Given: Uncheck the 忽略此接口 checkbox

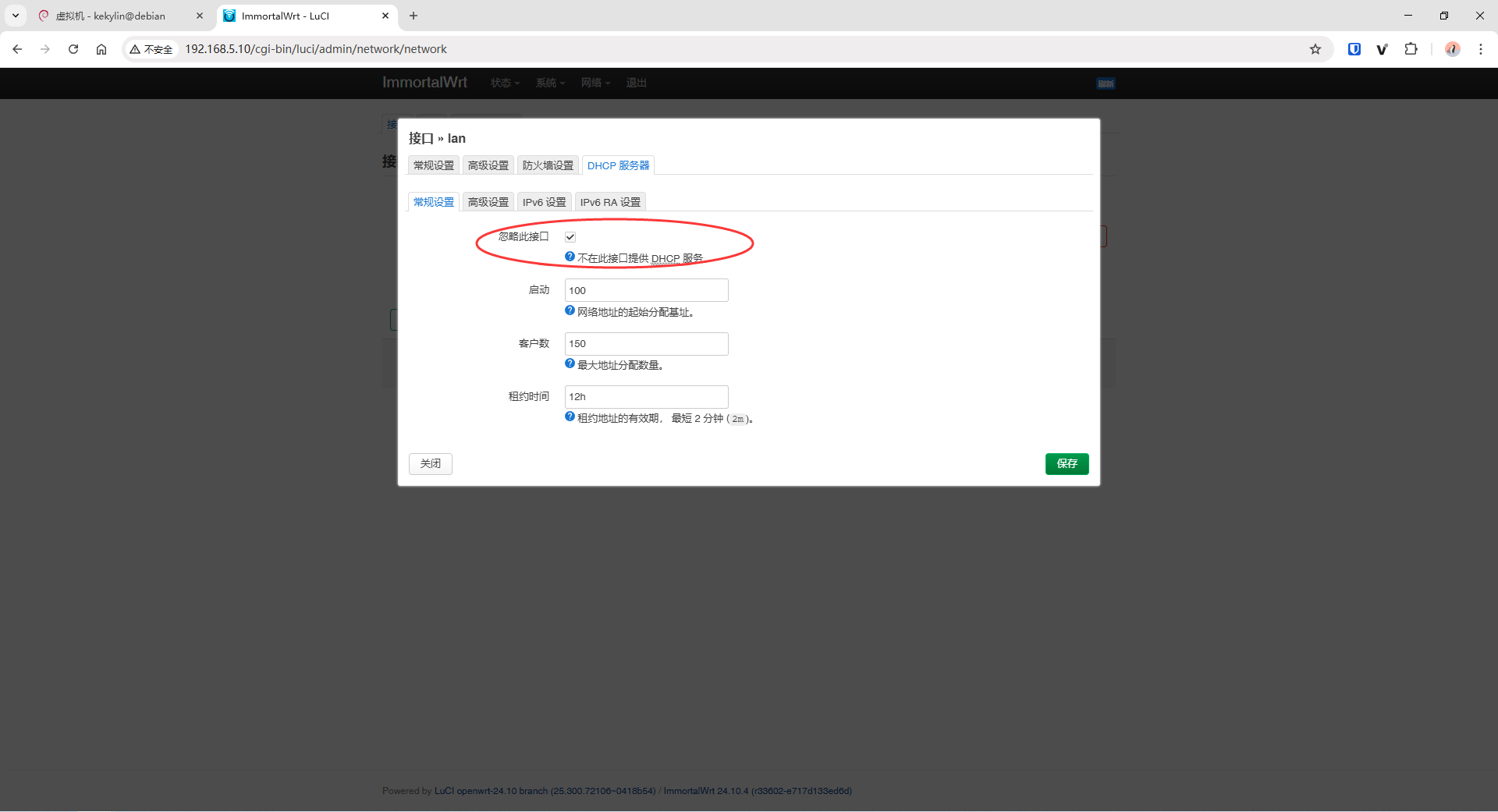Looking at the screenshot, I should click(x=570, y=236).
